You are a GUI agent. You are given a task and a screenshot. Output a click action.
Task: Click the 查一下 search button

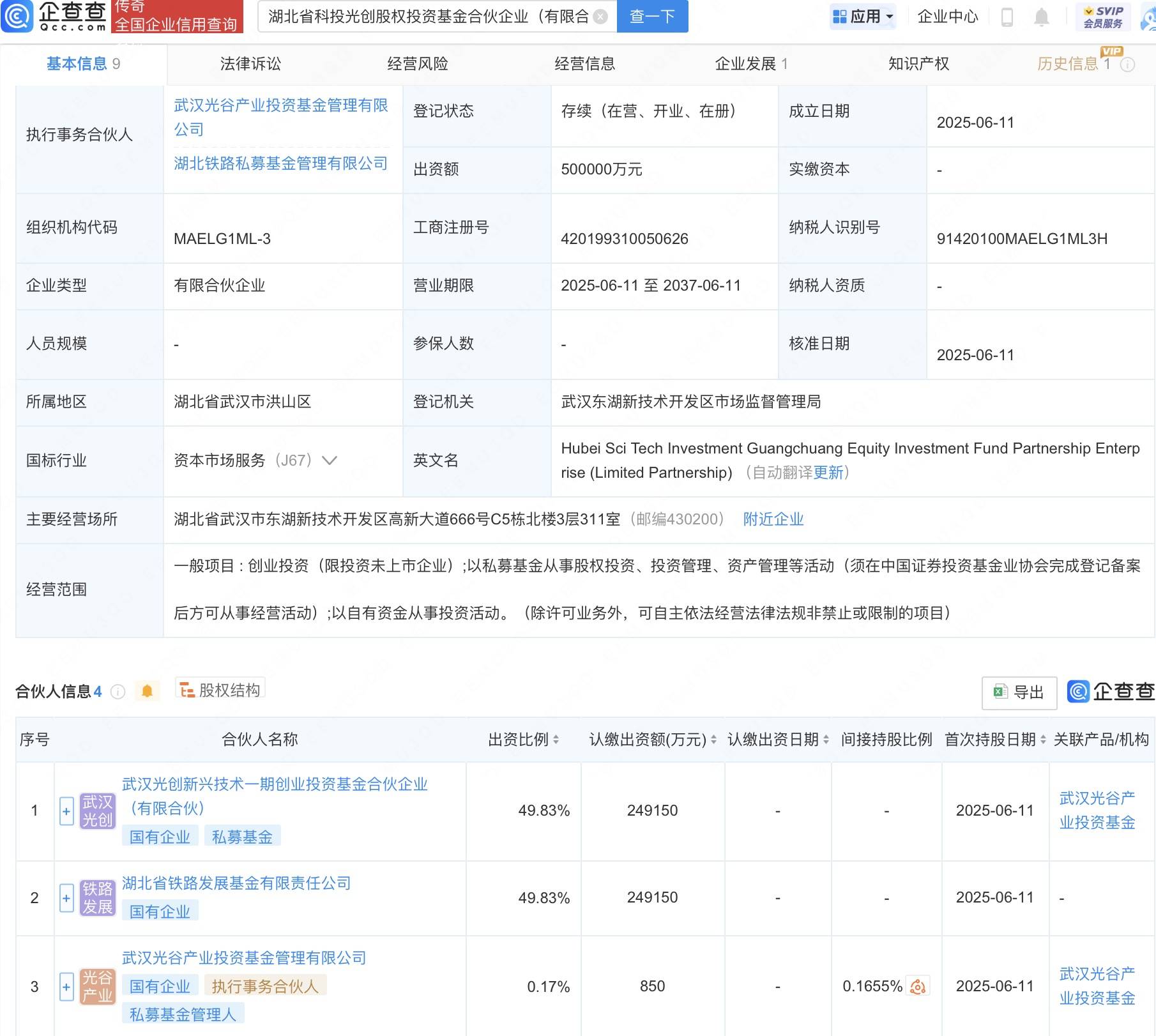652,17
